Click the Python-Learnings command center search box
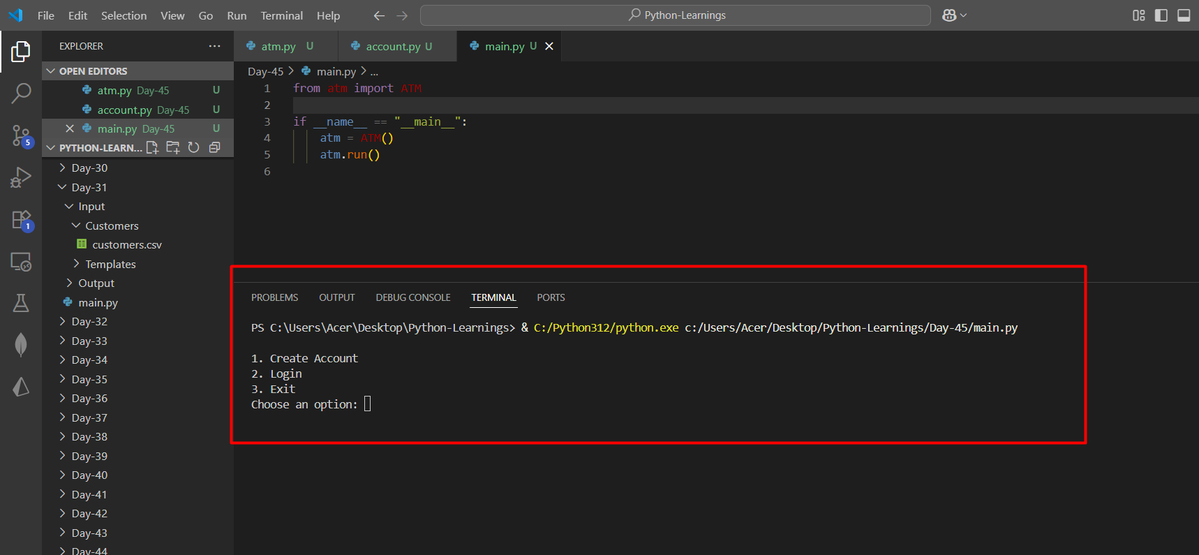Viewport: 1199px width, 555px height. coord(675,15)
